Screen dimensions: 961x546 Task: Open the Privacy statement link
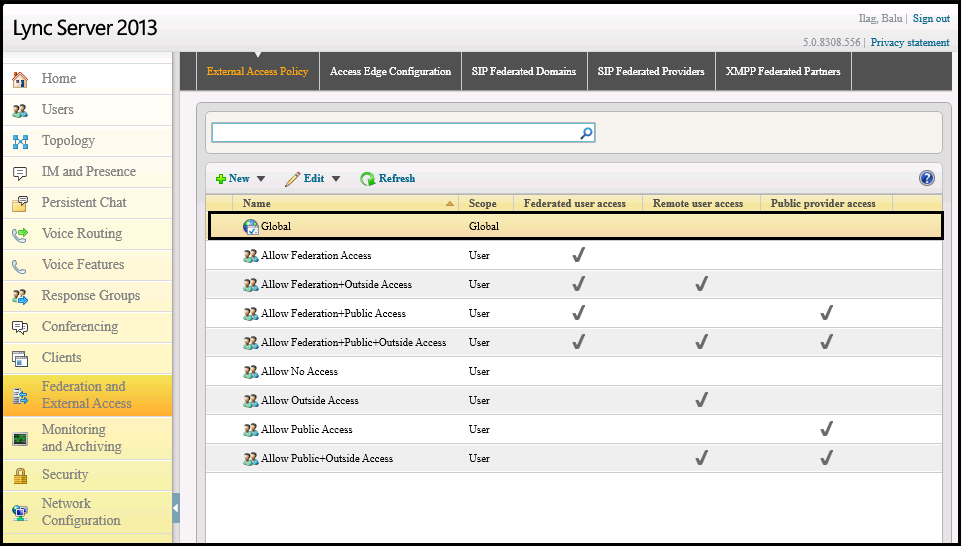tap(910, 42)
